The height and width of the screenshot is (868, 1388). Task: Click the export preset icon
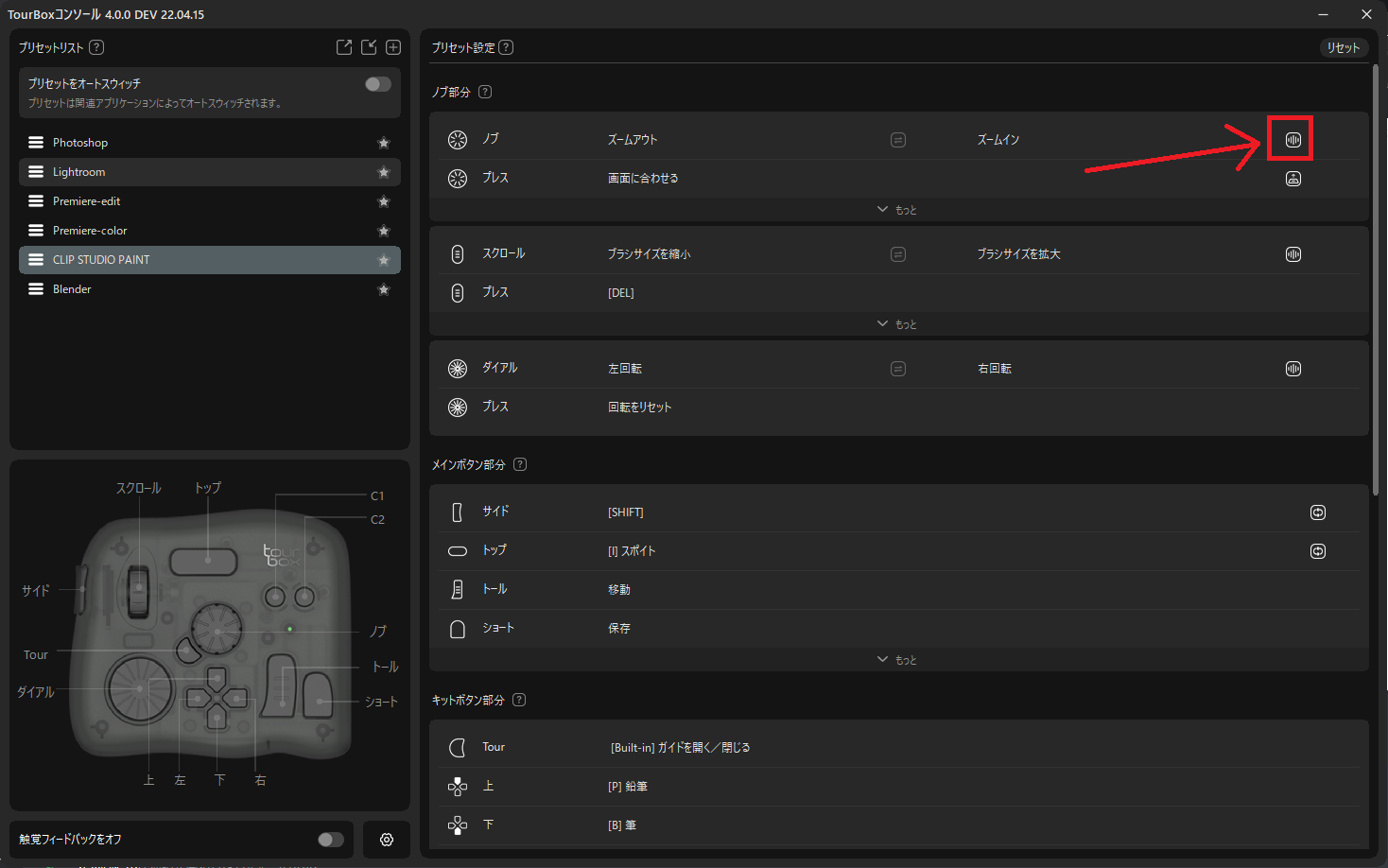(344, 47)
